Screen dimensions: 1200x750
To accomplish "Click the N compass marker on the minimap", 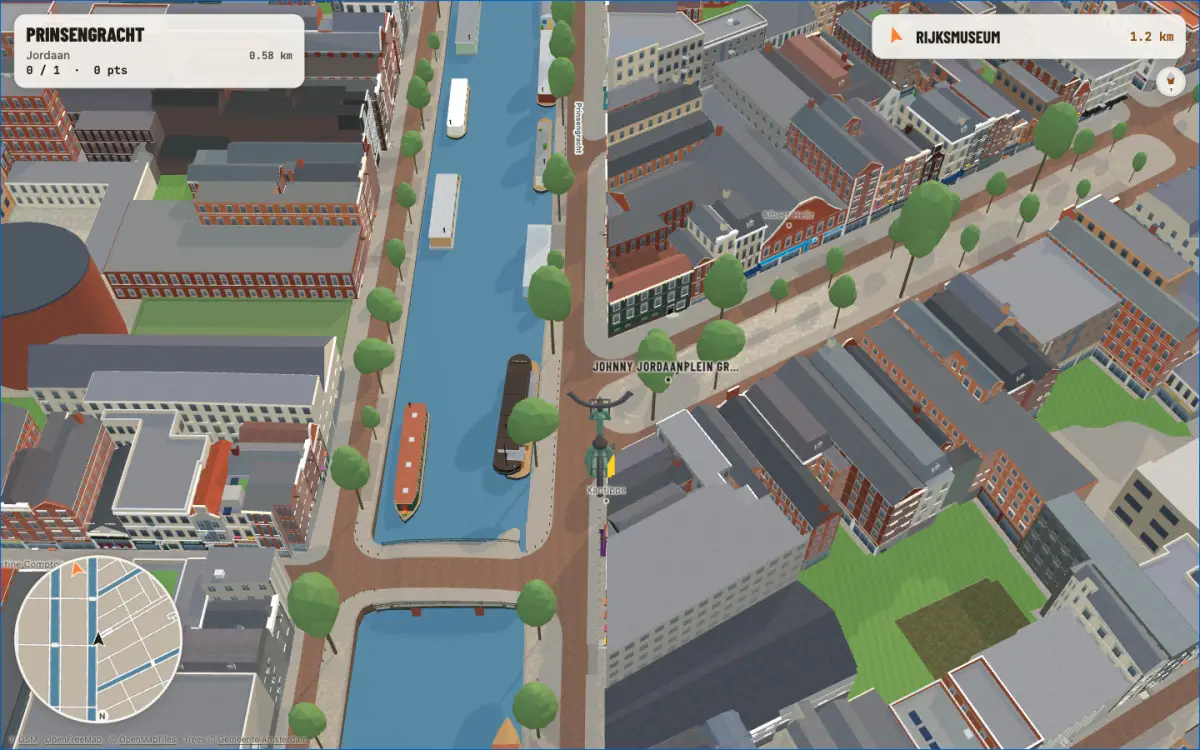I will coord(100,716).
